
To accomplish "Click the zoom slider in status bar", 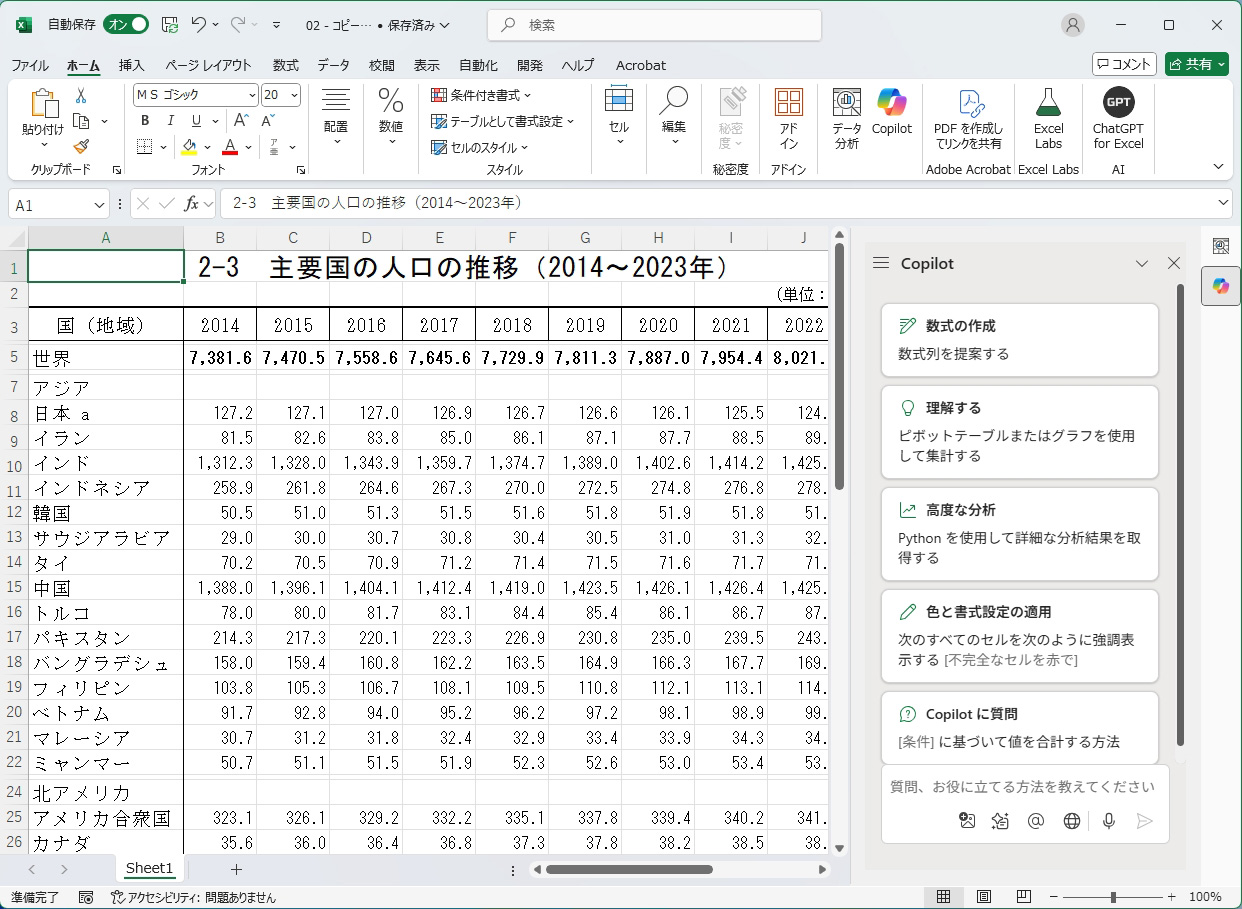I will [x=1113, y=897].
